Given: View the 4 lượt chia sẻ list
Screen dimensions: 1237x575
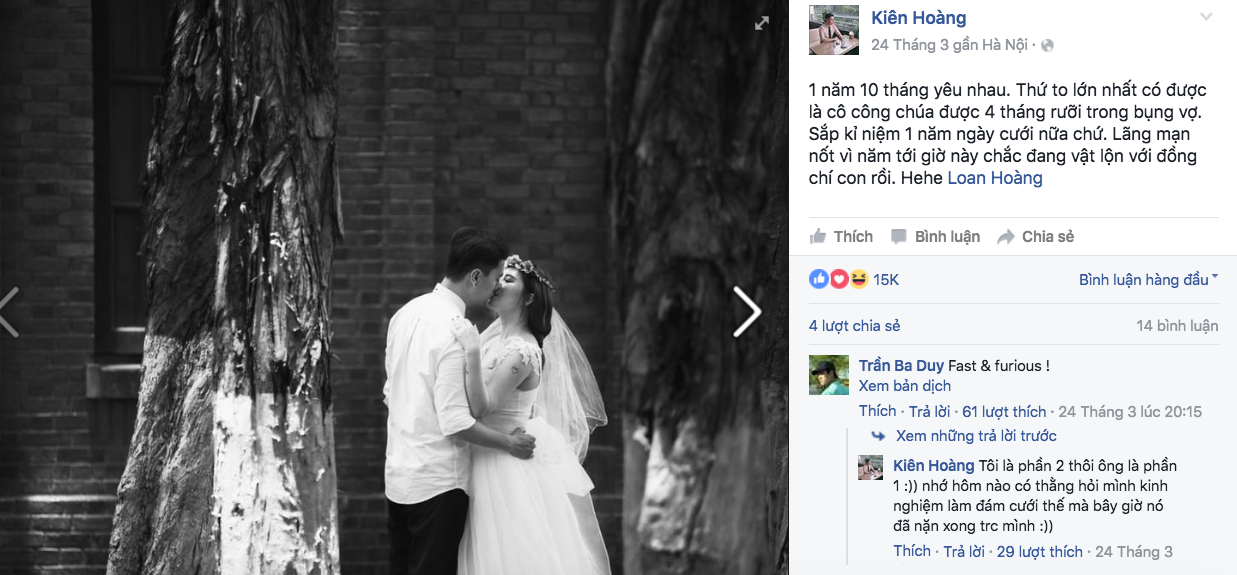Looking at the screenshot, I should (855, 326).
